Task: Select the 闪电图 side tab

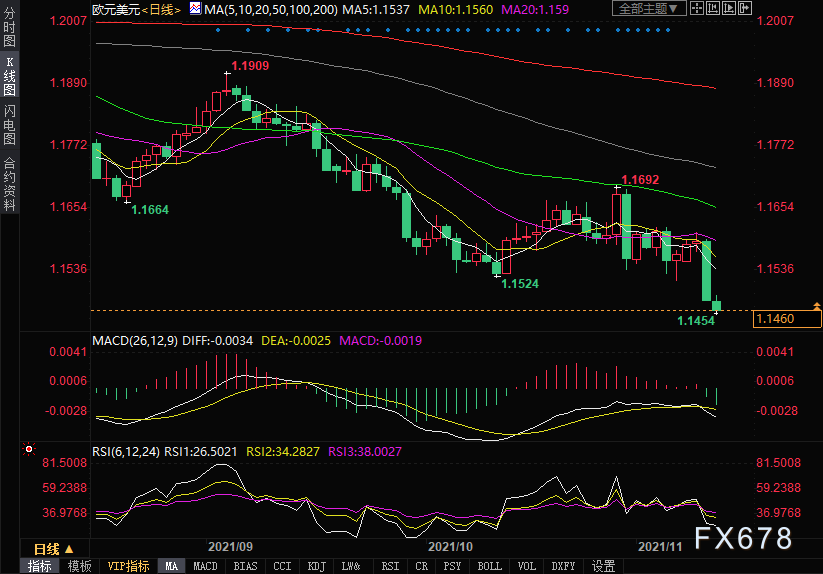Action: [x=10, y=125]
